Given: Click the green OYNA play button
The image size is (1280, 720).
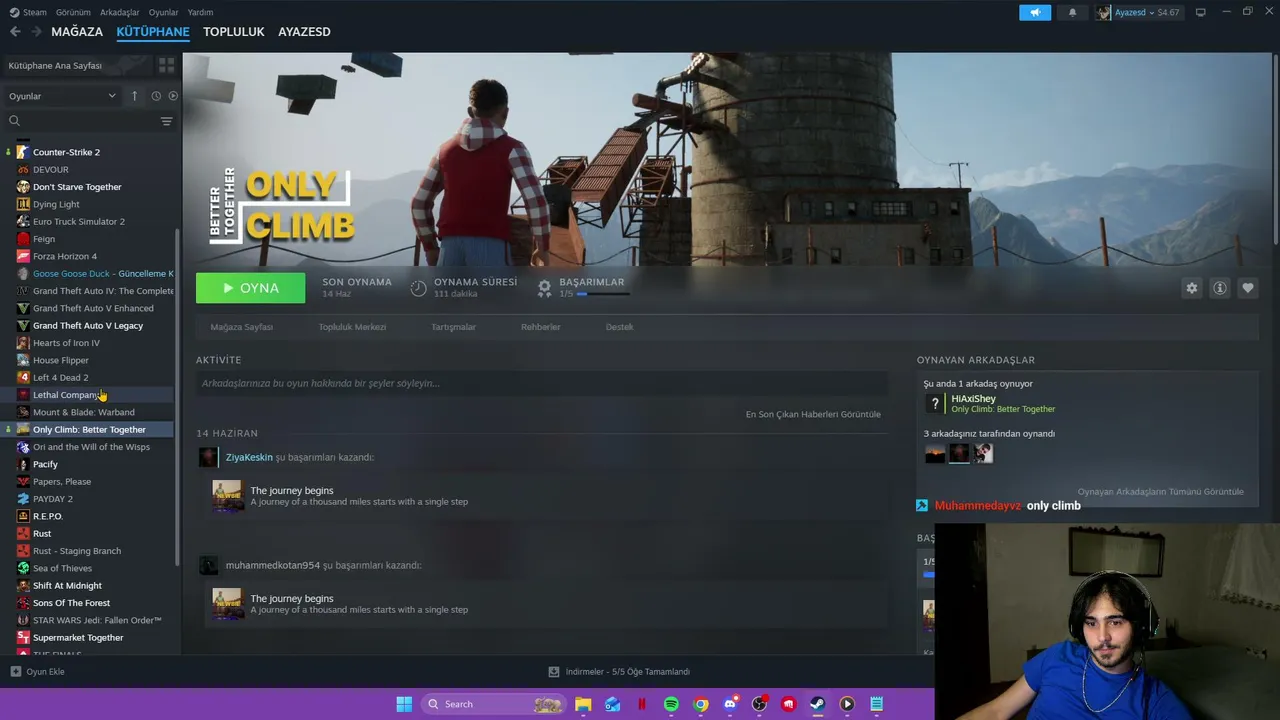Looking at the screenshot, I should click(251, 288).
